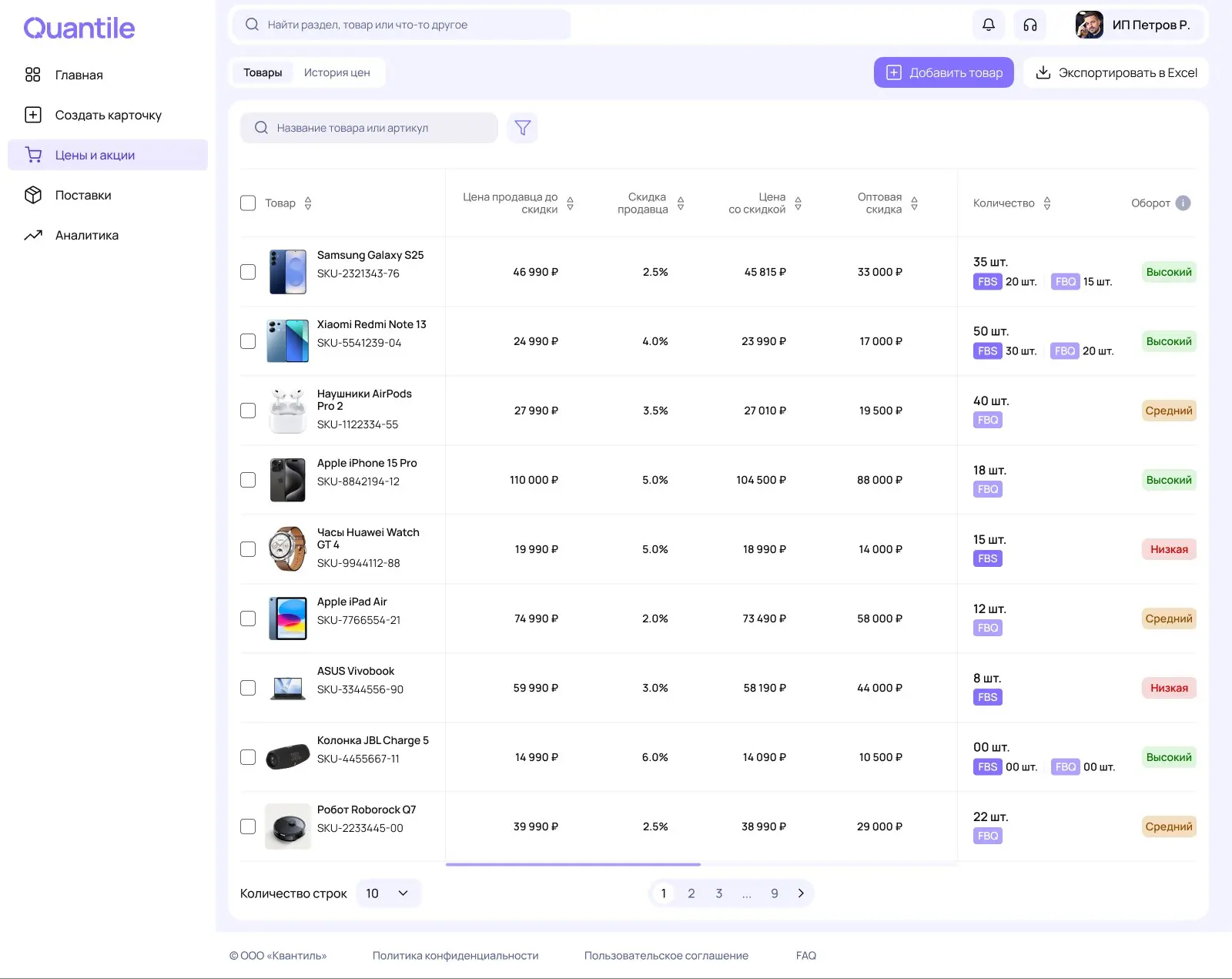Image resolution: width=1232 pixels, height=979 pixels.
Task: Click the Колонка JBL Charge 5 image
Action: pyautogui.click(x=288, y=757)
